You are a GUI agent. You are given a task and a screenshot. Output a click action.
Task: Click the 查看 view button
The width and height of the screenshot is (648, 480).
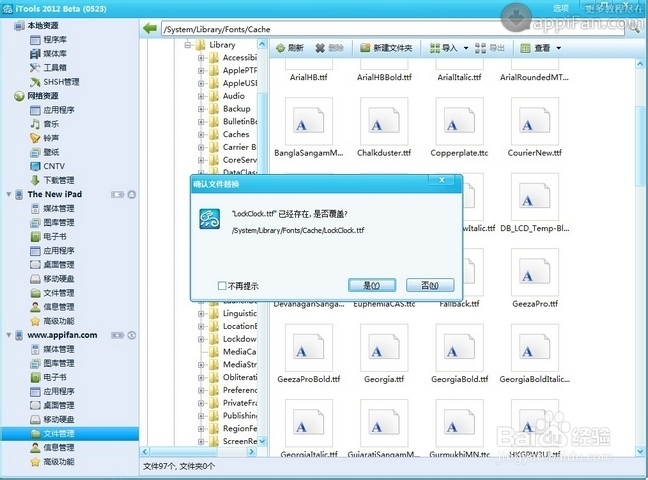pos(536,48)
